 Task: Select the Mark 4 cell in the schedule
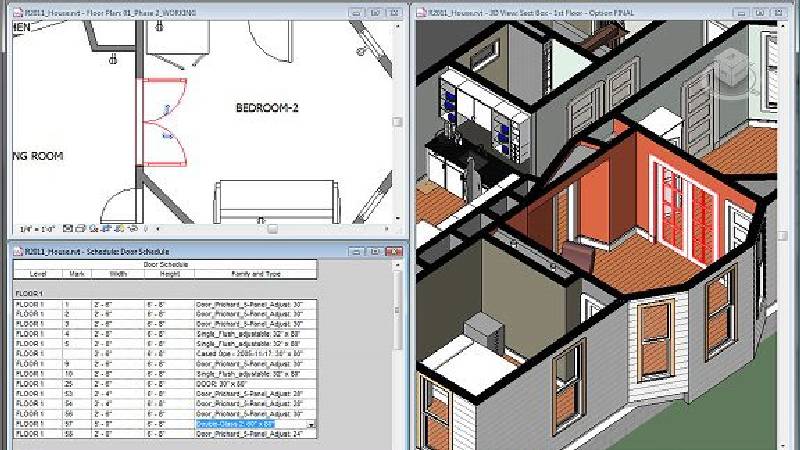[77, 334]
